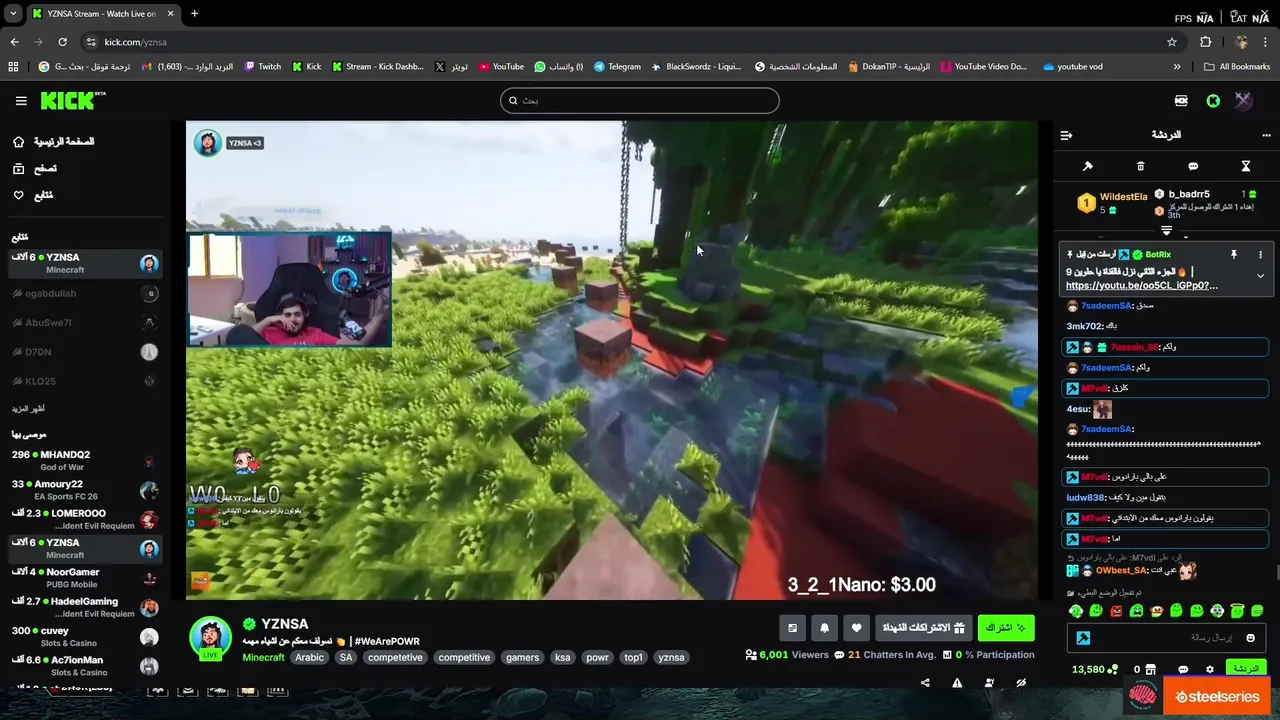Open the sidebar Following heart link
The width and height of the screenshot is (1280, 720).
click(33, 196)
